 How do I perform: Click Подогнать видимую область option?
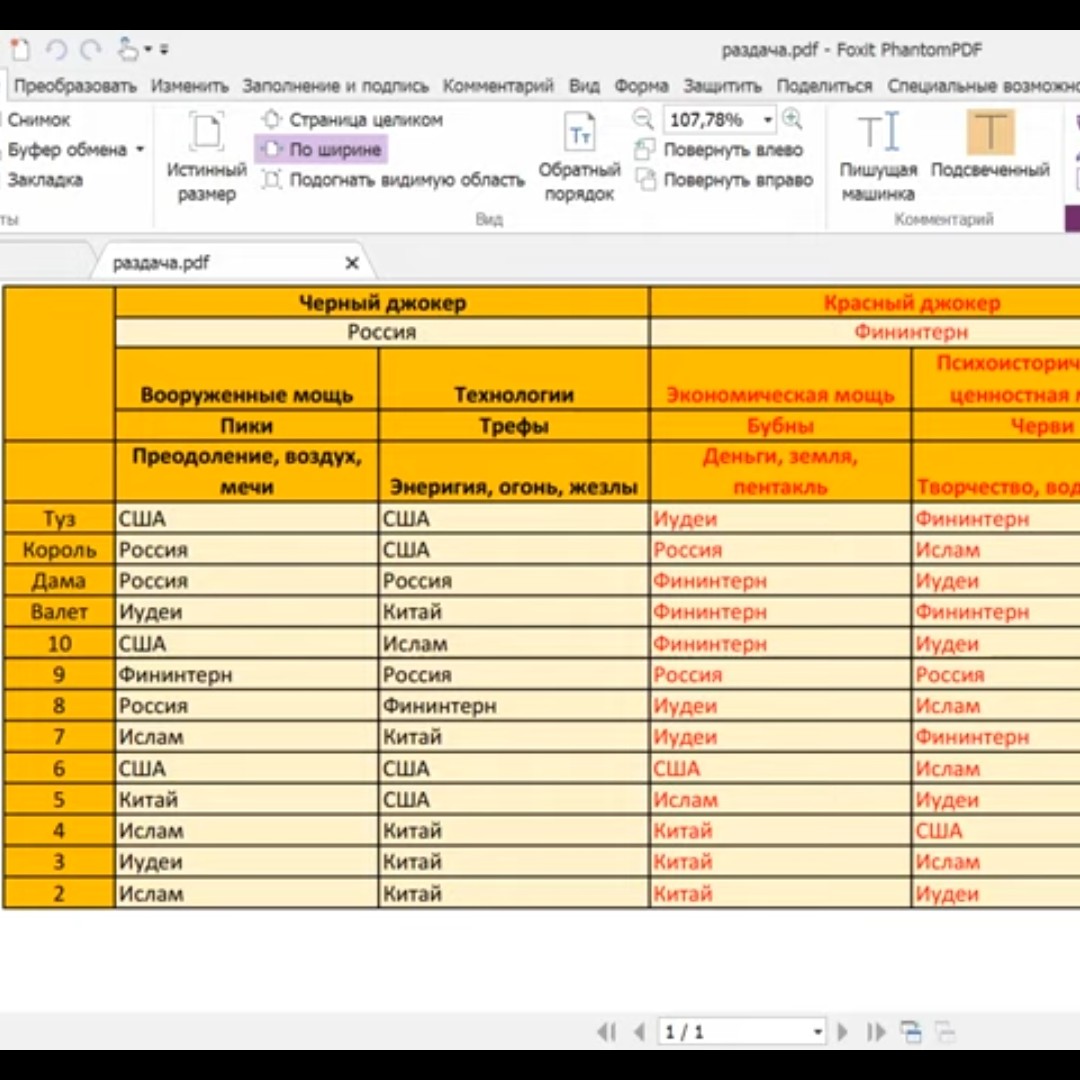click(x=393, y=180)
